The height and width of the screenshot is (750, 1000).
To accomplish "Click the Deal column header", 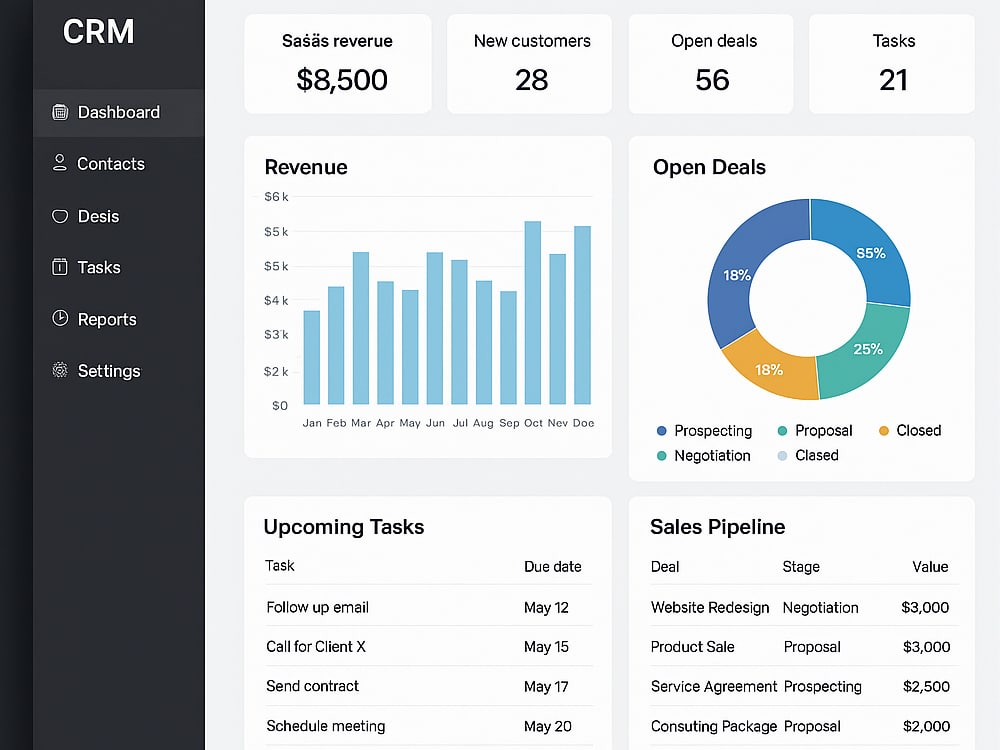I will pos(665,567).
